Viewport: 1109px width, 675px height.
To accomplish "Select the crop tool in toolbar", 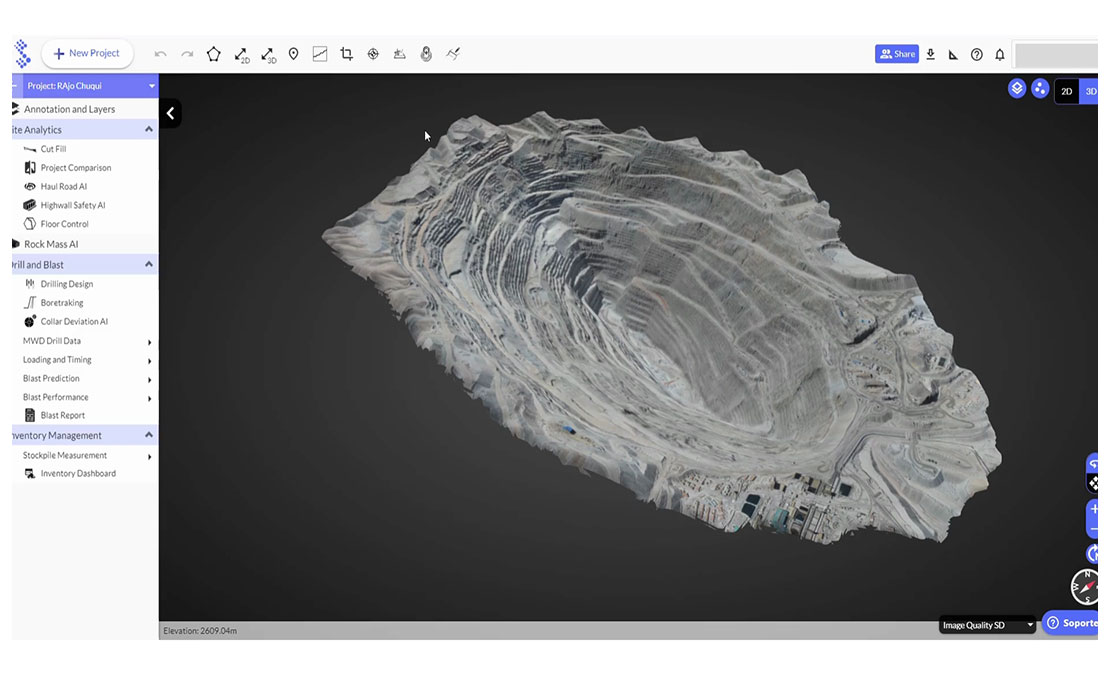I will click(346, 54).
